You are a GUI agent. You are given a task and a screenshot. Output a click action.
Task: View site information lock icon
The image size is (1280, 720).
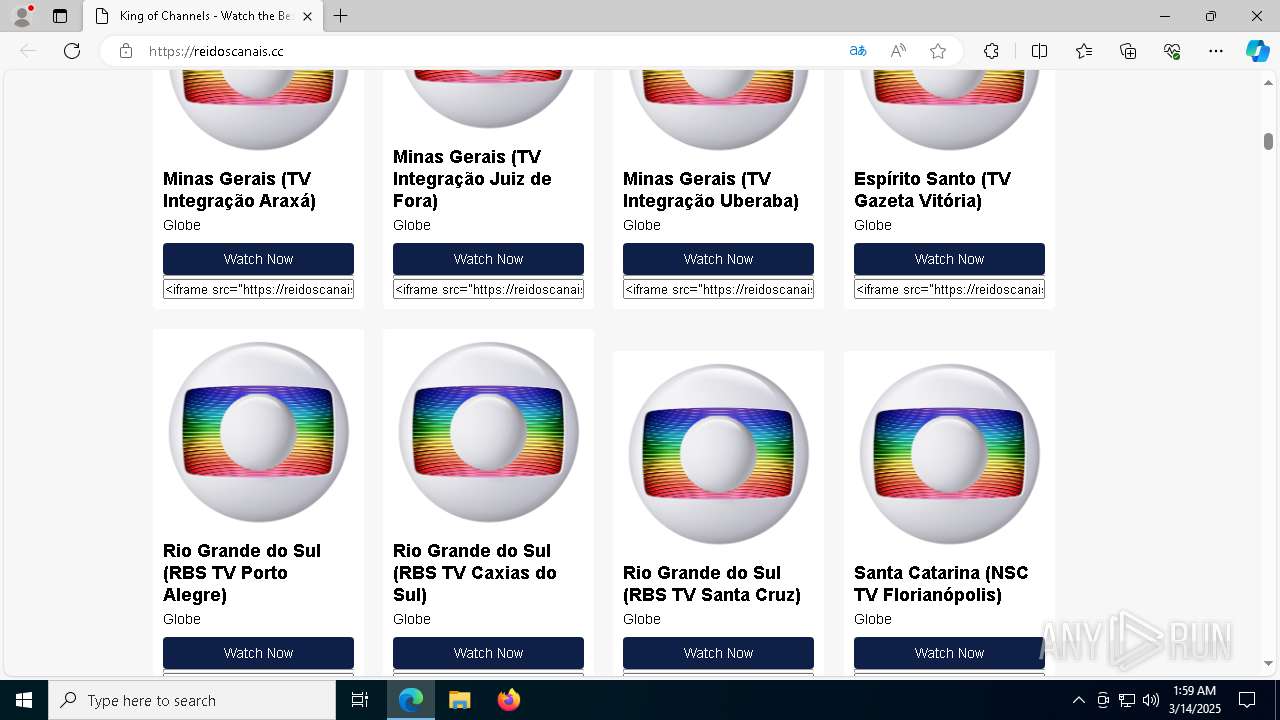pyautogui.click(x=126, y=51)
